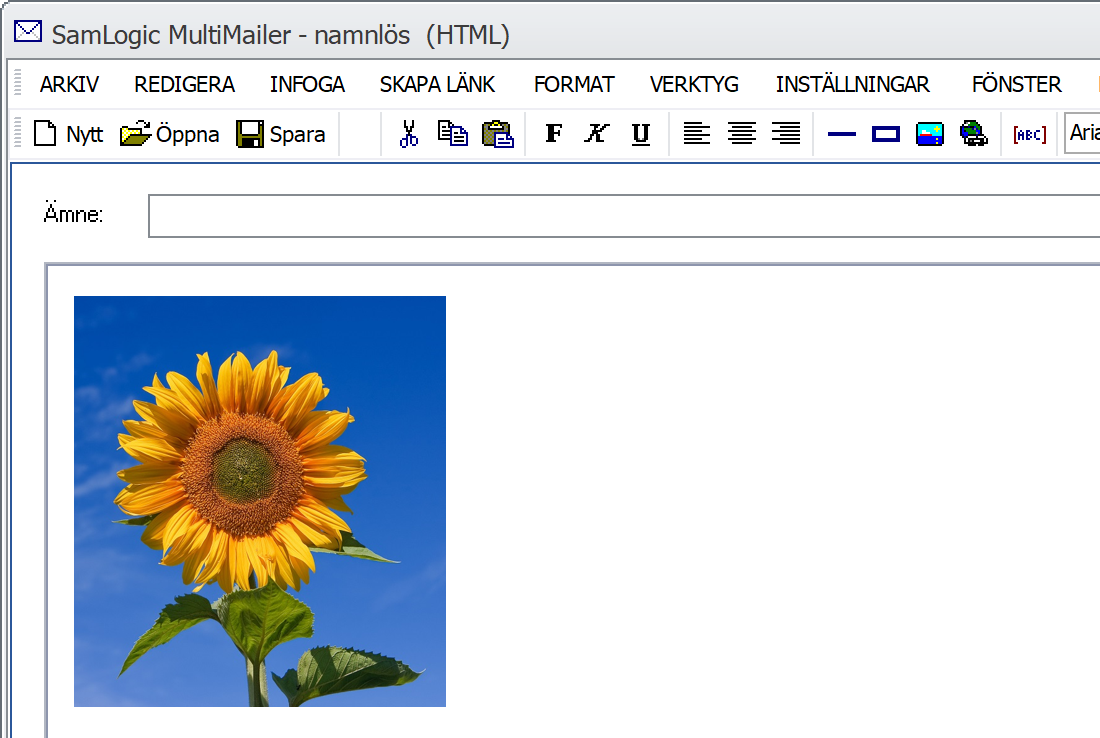Click the Cut scissors icon
Screen dimensions: 1100x738
(408, 133)
